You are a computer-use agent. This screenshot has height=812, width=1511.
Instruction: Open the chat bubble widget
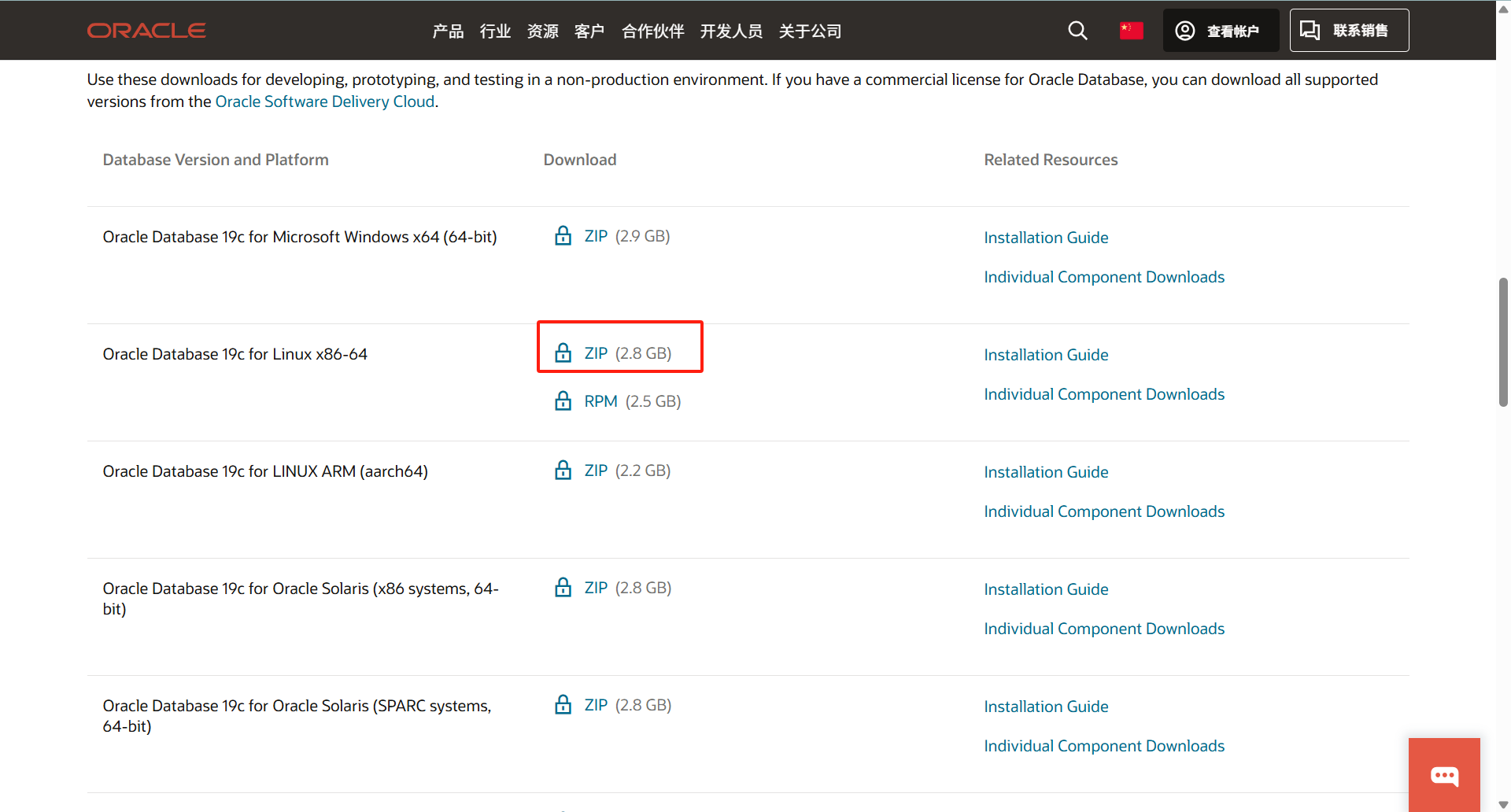[x=1444, y=776]
